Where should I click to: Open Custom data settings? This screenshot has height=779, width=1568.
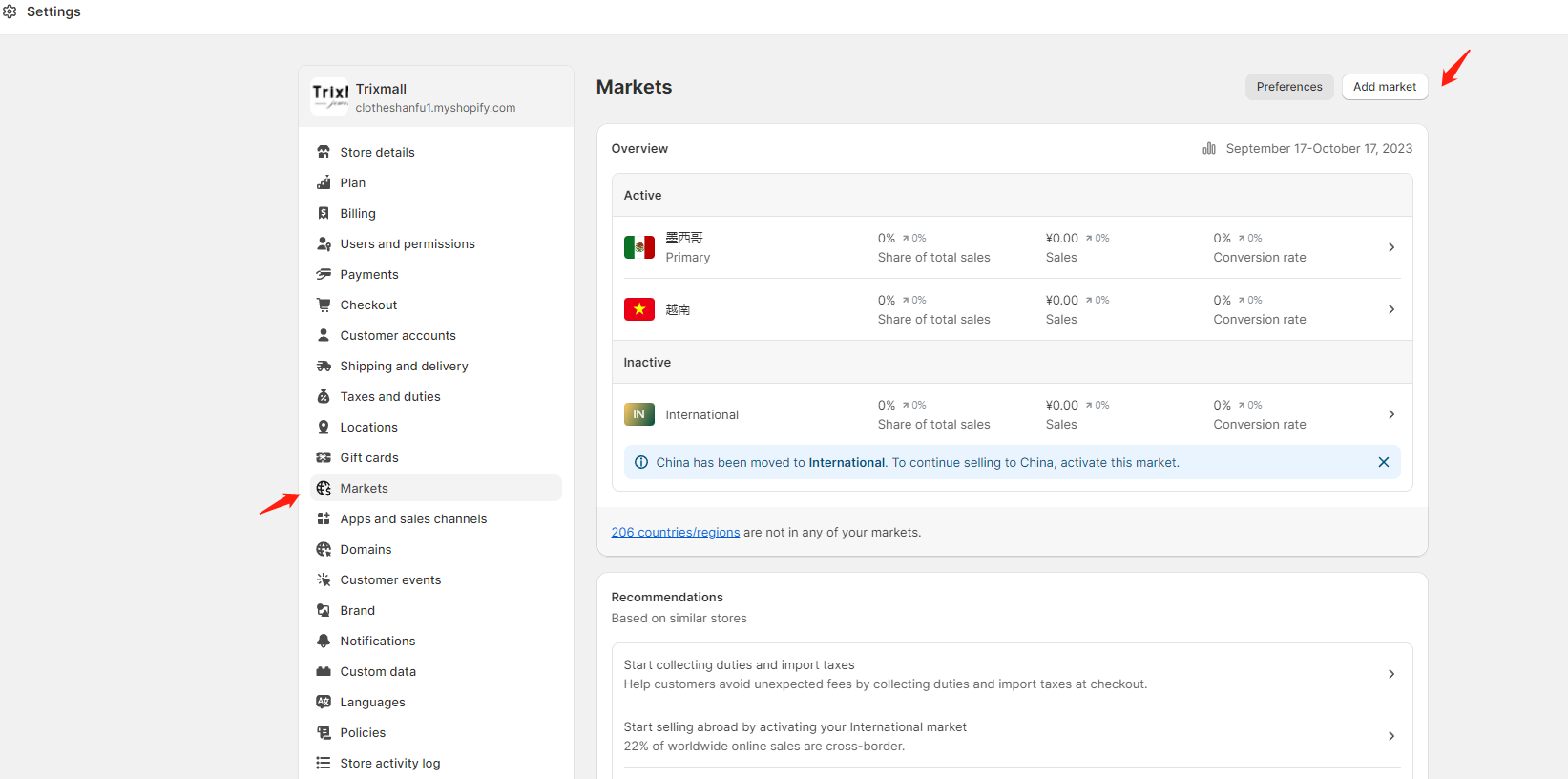pos(436,671)
